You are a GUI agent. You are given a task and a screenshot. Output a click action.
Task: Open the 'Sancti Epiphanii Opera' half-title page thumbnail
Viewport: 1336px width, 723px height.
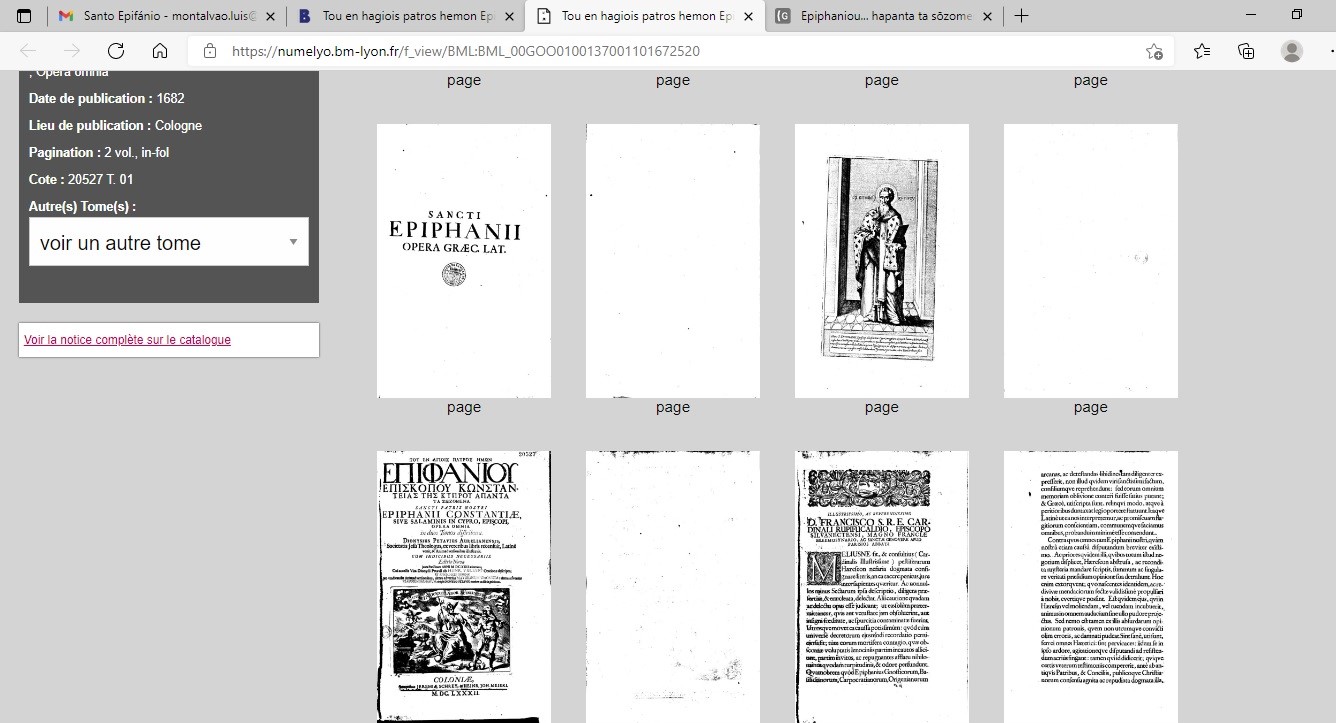(463, 261)
